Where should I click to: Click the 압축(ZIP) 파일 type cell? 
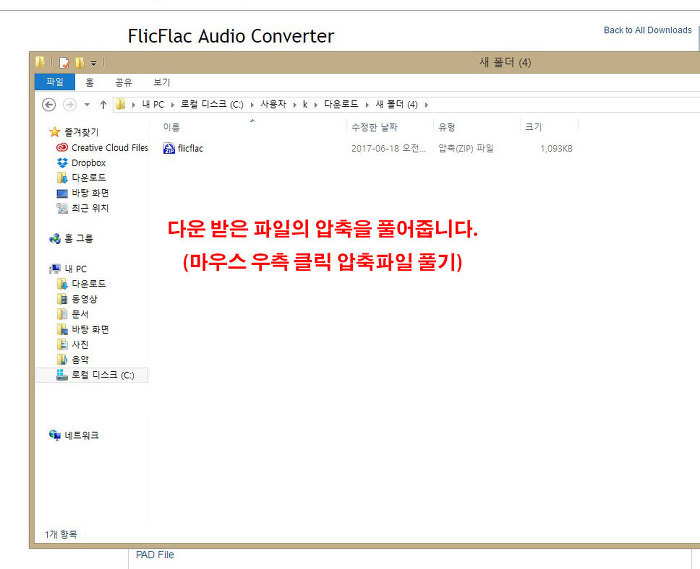(466, 149)
